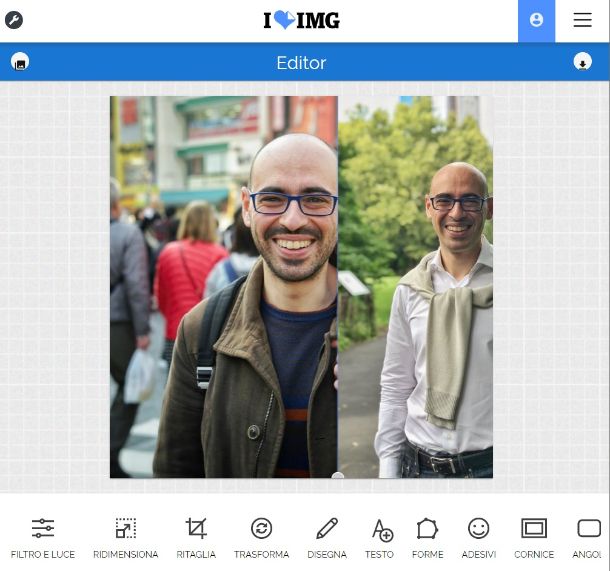Click the wrench tools icon

(14, 20)
